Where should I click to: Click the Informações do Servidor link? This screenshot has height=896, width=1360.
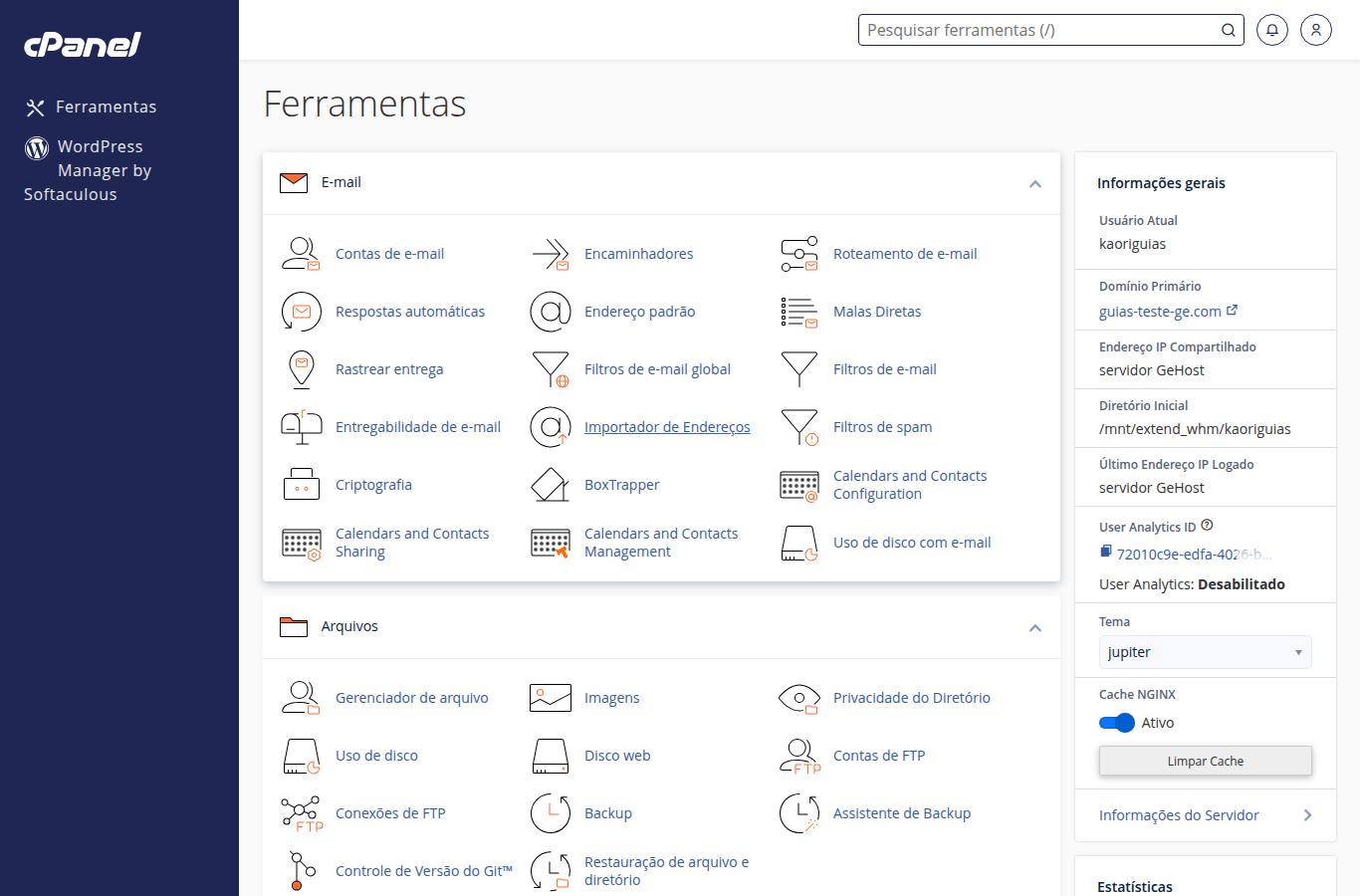(x=1179, y=815)
